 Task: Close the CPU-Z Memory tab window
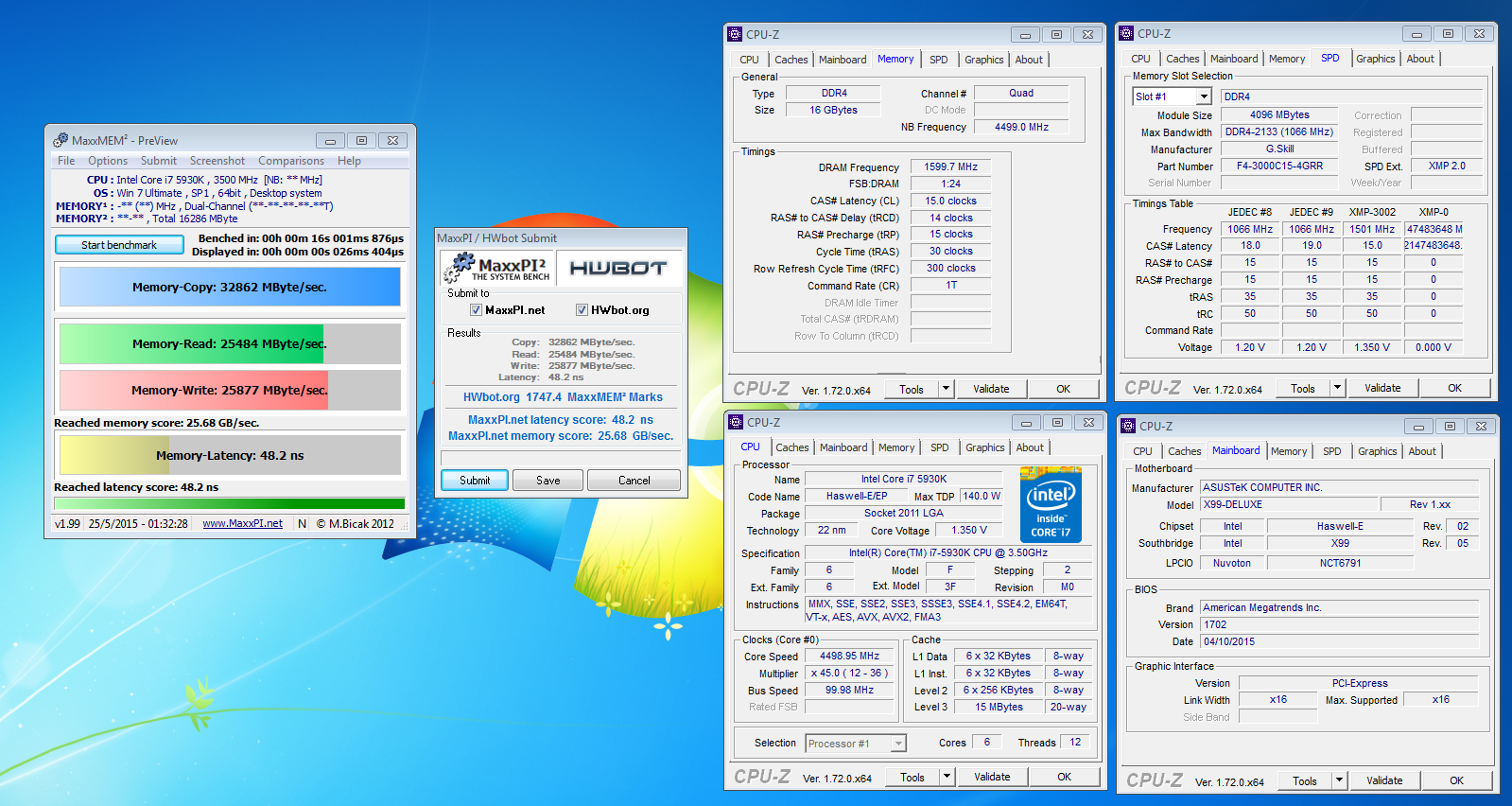point(1088,34)
